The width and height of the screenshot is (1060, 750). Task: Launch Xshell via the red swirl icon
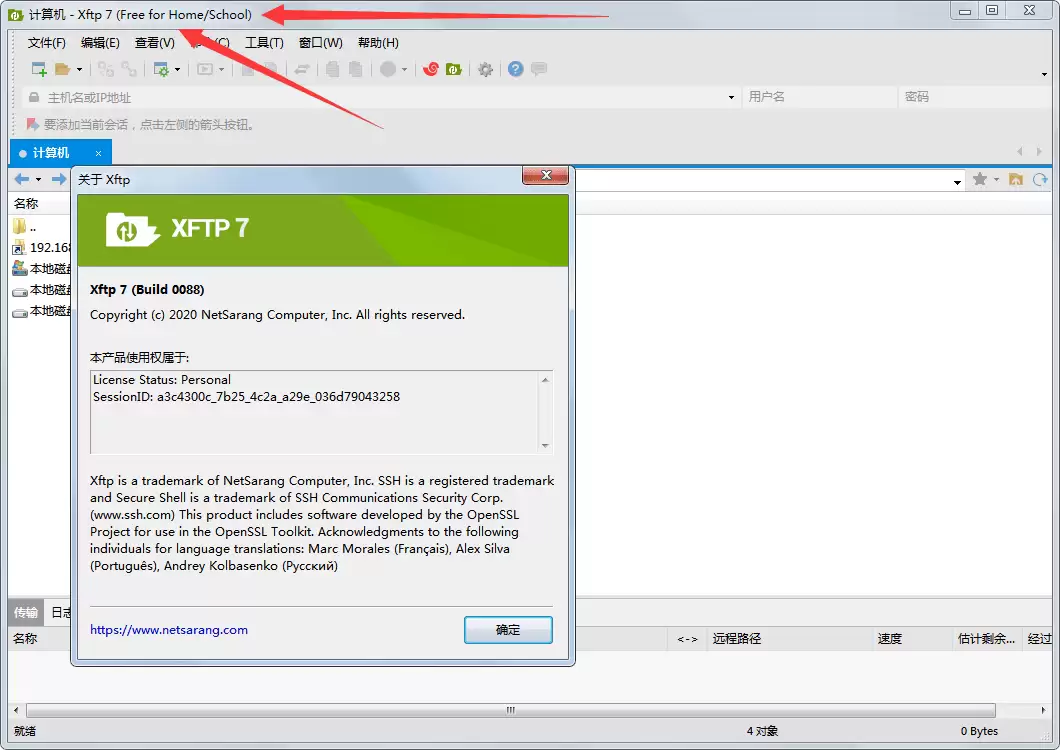tap(431, 69)
